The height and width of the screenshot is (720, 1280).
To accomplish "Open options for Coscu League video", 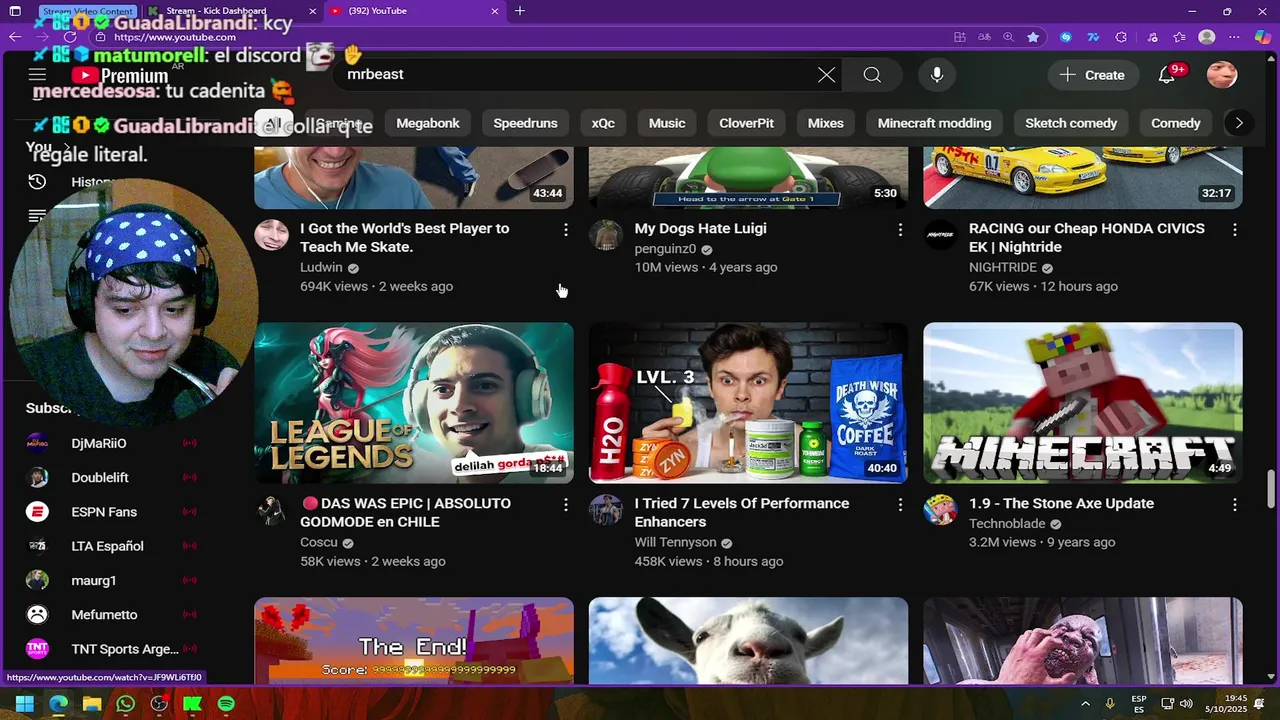I will tap(565, 505).
